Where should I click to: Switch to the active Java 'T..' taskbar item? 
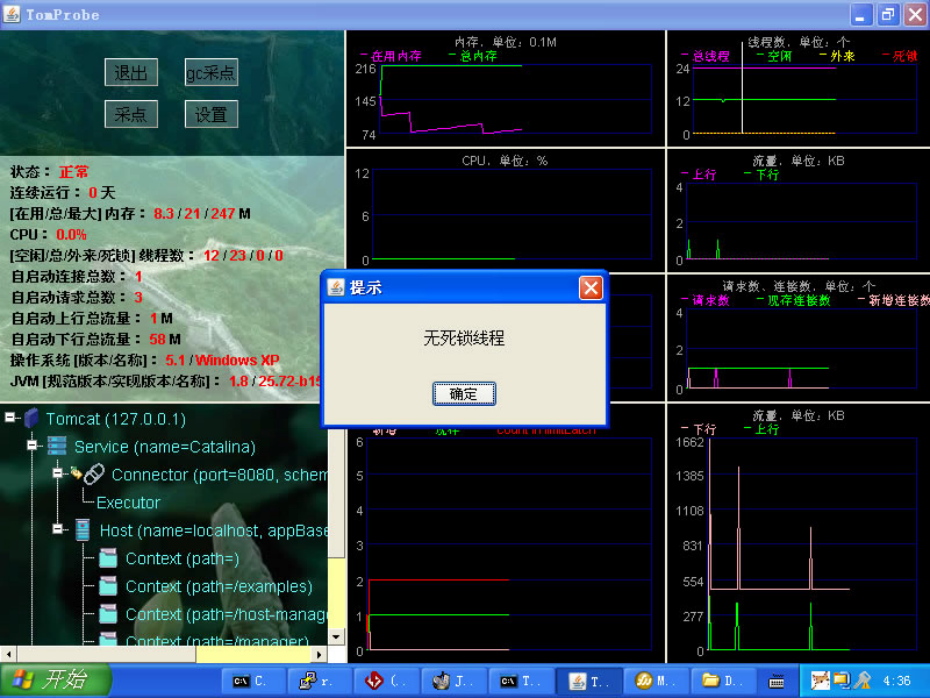coord(588,681)
